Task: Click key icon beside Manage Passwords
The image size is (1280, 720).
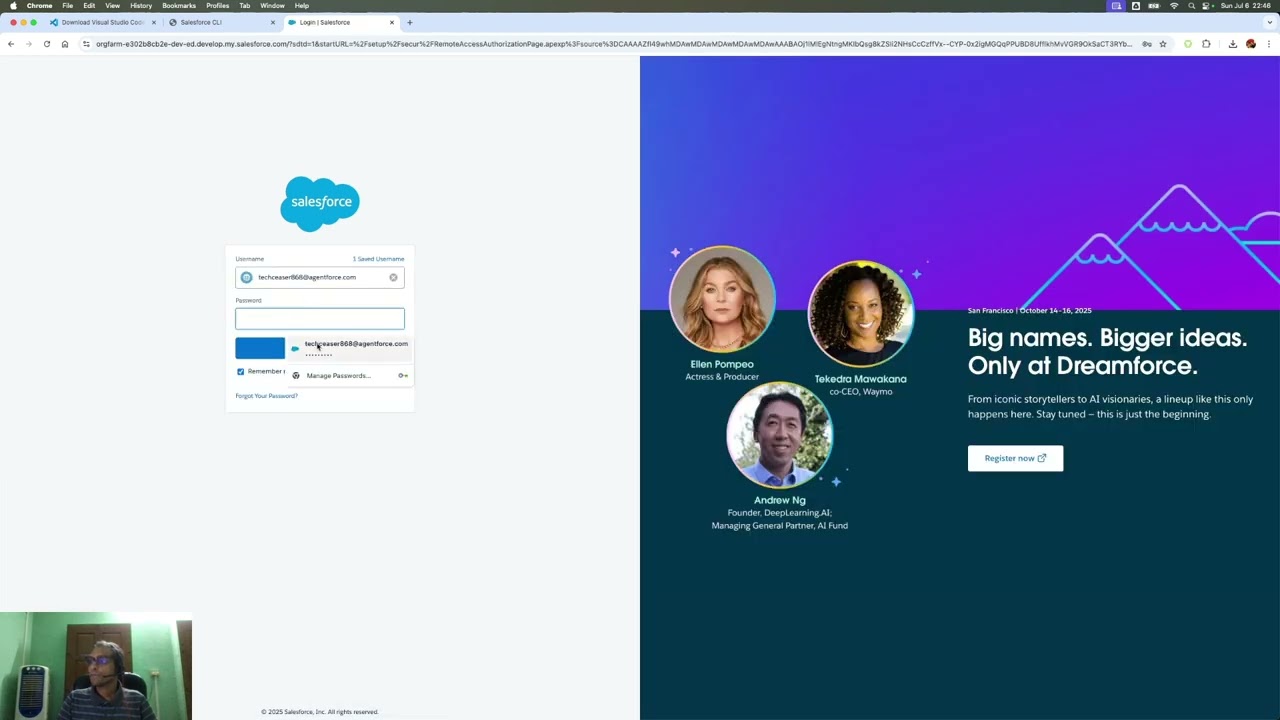Action: tap(403, 376)
